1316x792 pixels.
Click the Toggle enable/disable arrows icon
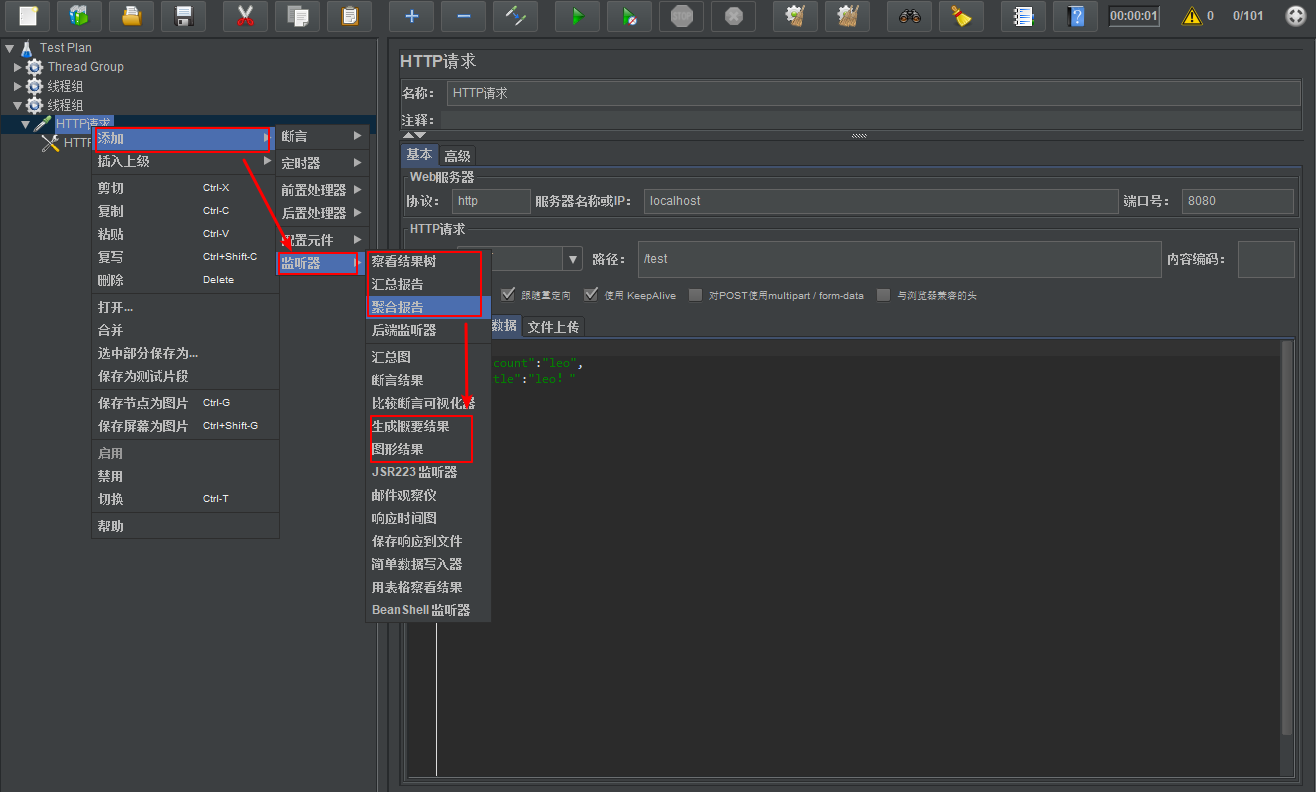point(515,16)
